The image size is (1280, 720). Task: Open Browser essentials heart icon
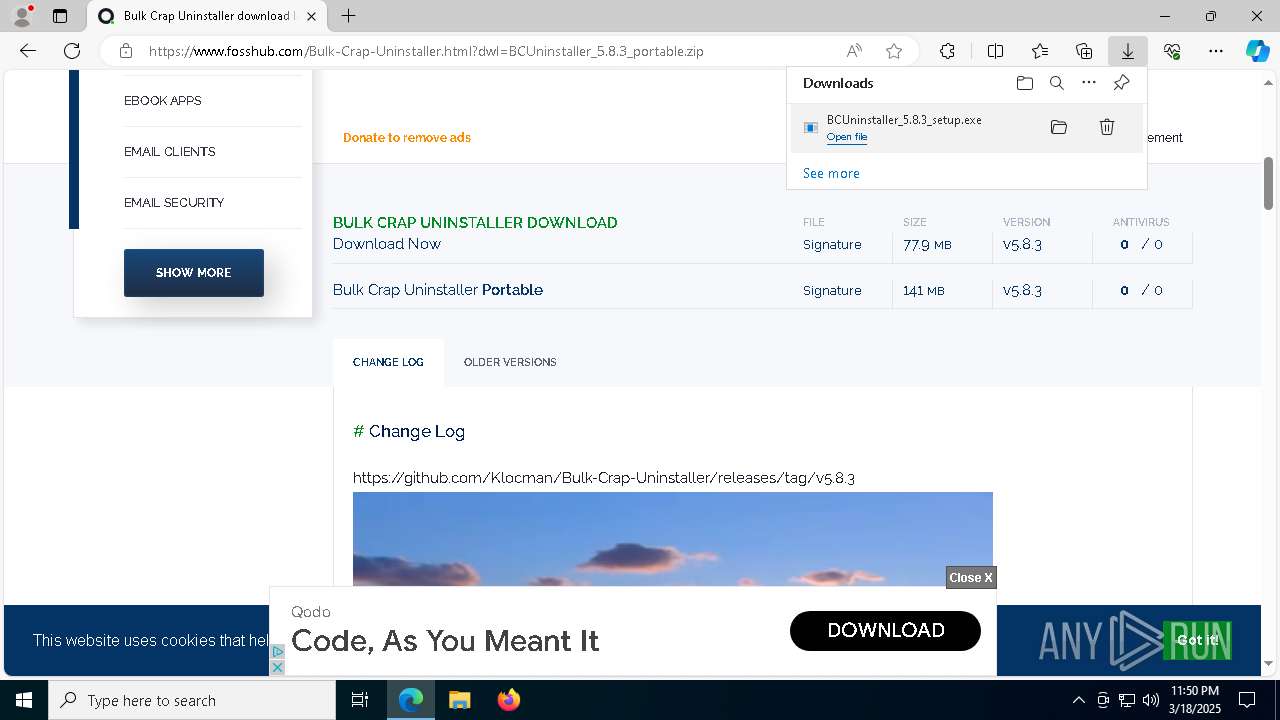1172,51
